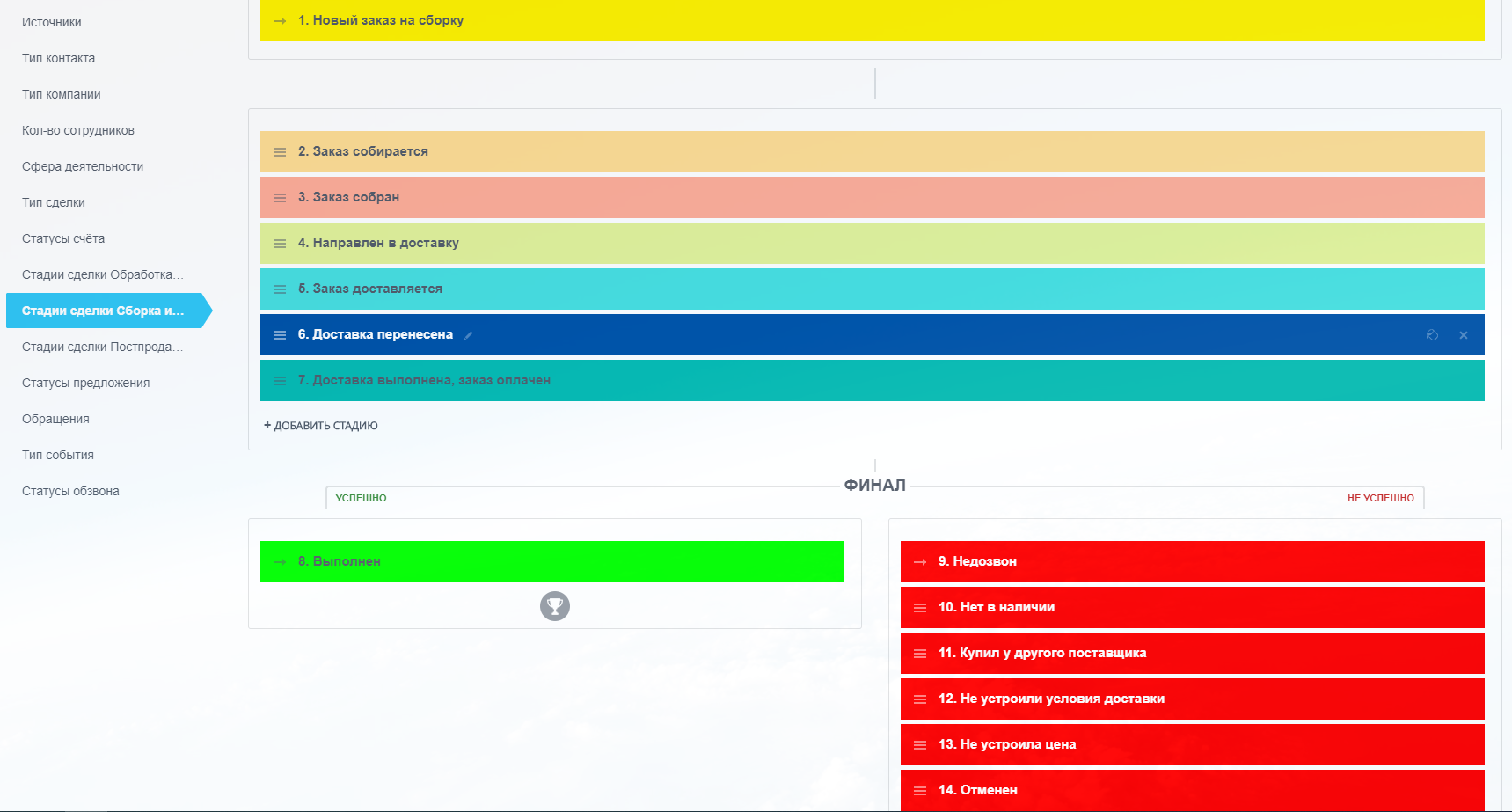The height and width of the screenshot is (812, 1512).
Task: Select 'Статусы счёта' in the left menu
Action: pos(63,238)
